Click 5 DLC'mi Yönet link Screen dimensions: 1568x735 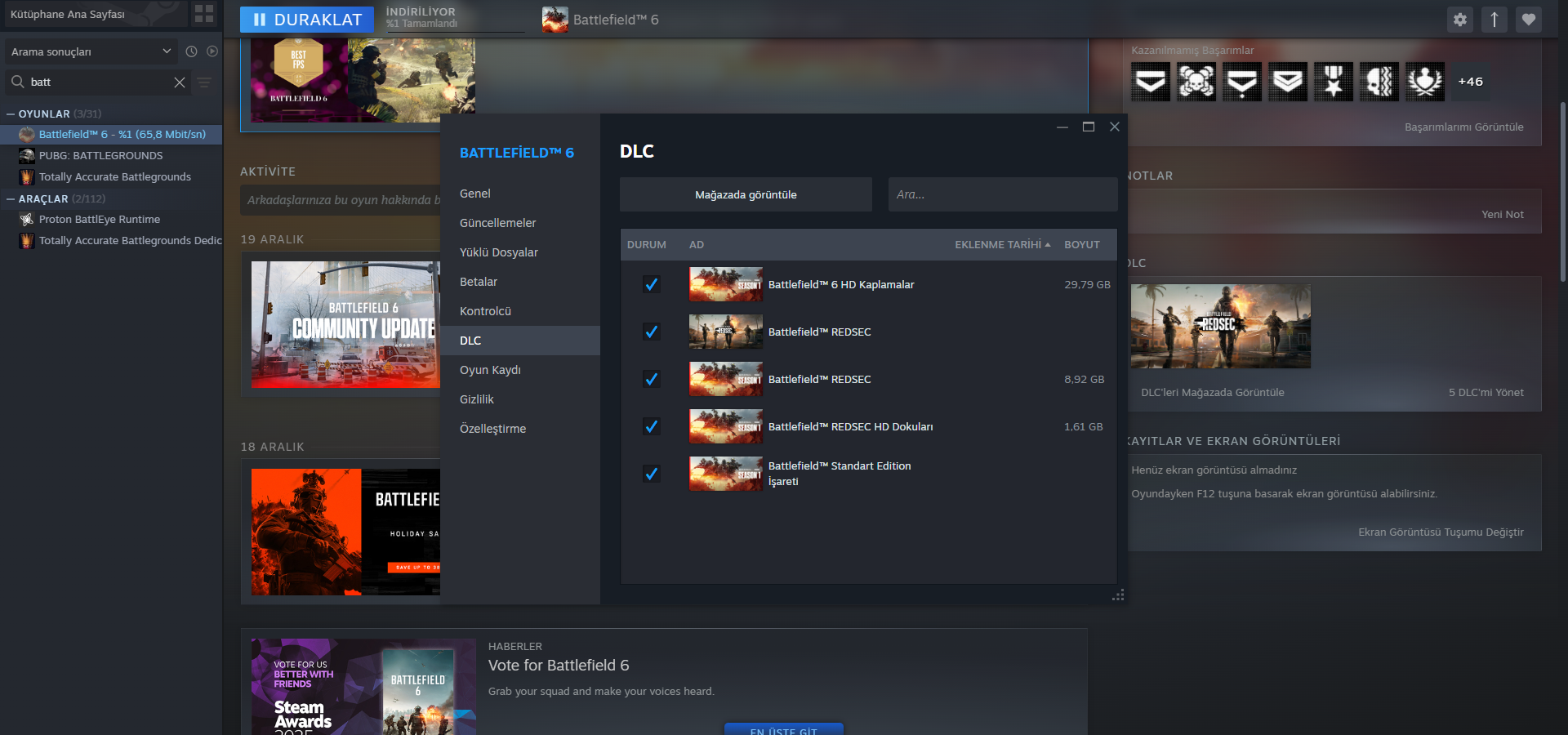1486,393
